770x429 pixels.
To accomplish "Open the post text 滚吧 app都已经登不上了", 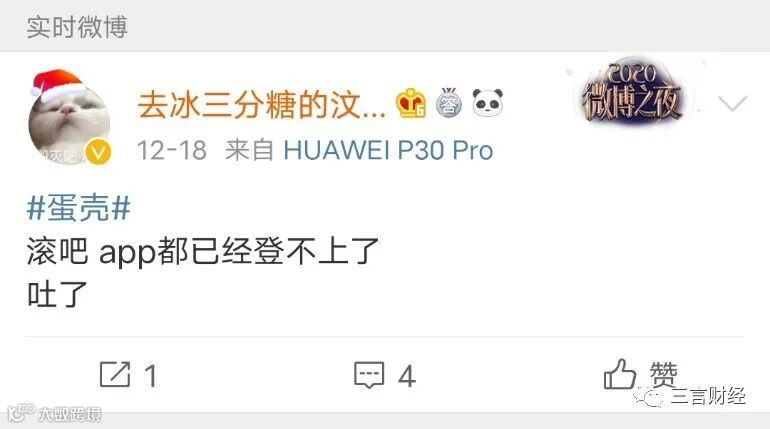I will 203,252.
